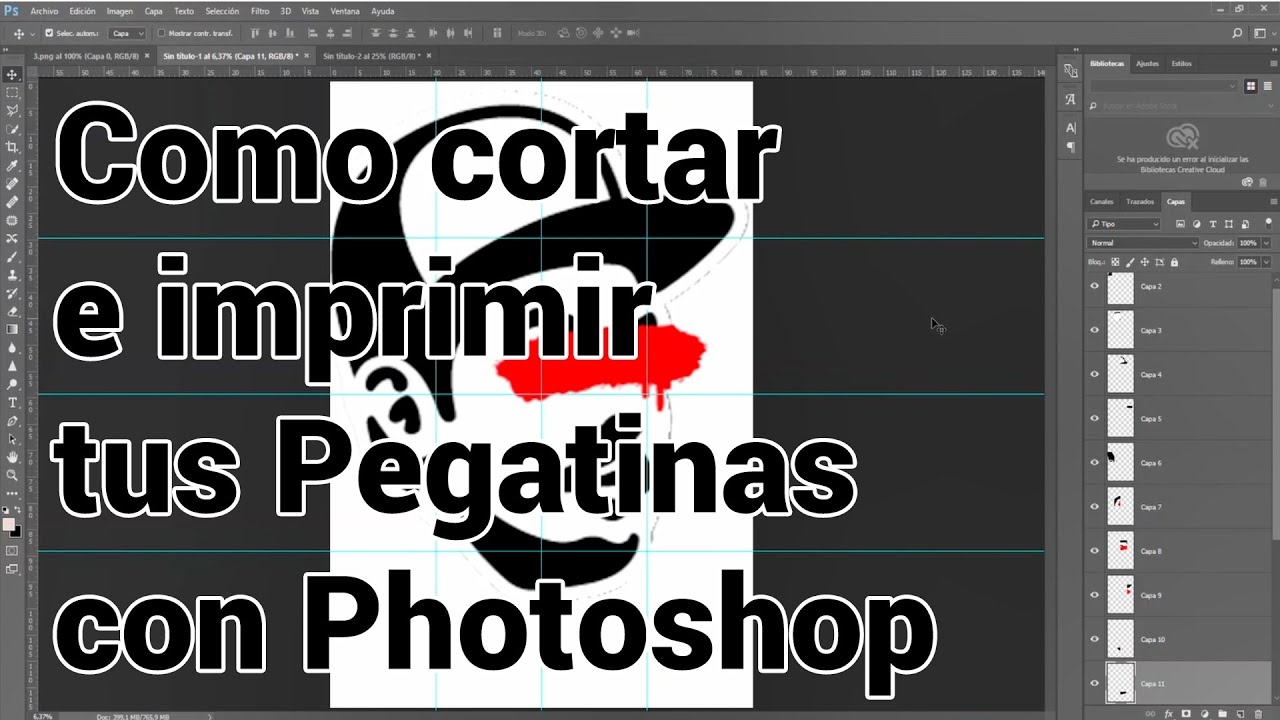This screenshot has width=1280, height=720.
Task: Select the Eyedropper tool
Action: (12, 165)
